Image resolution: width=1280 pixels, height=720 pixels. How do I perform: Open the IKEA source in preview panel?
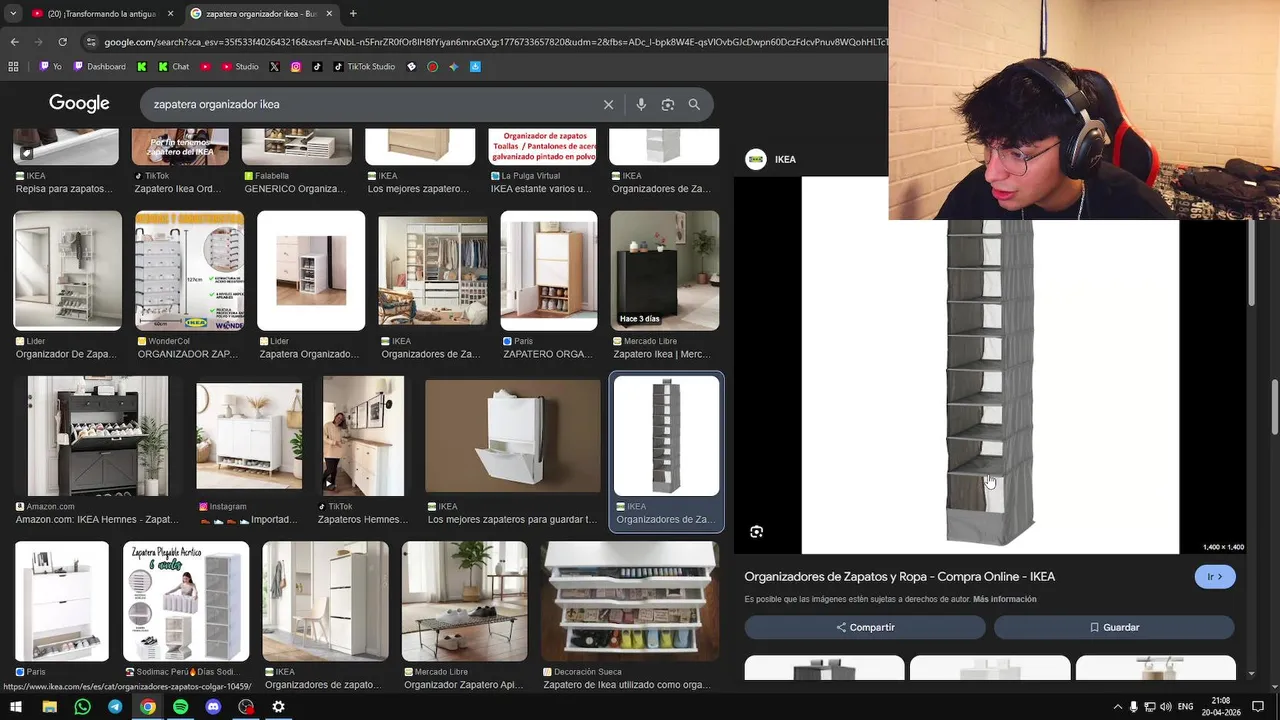771,159
